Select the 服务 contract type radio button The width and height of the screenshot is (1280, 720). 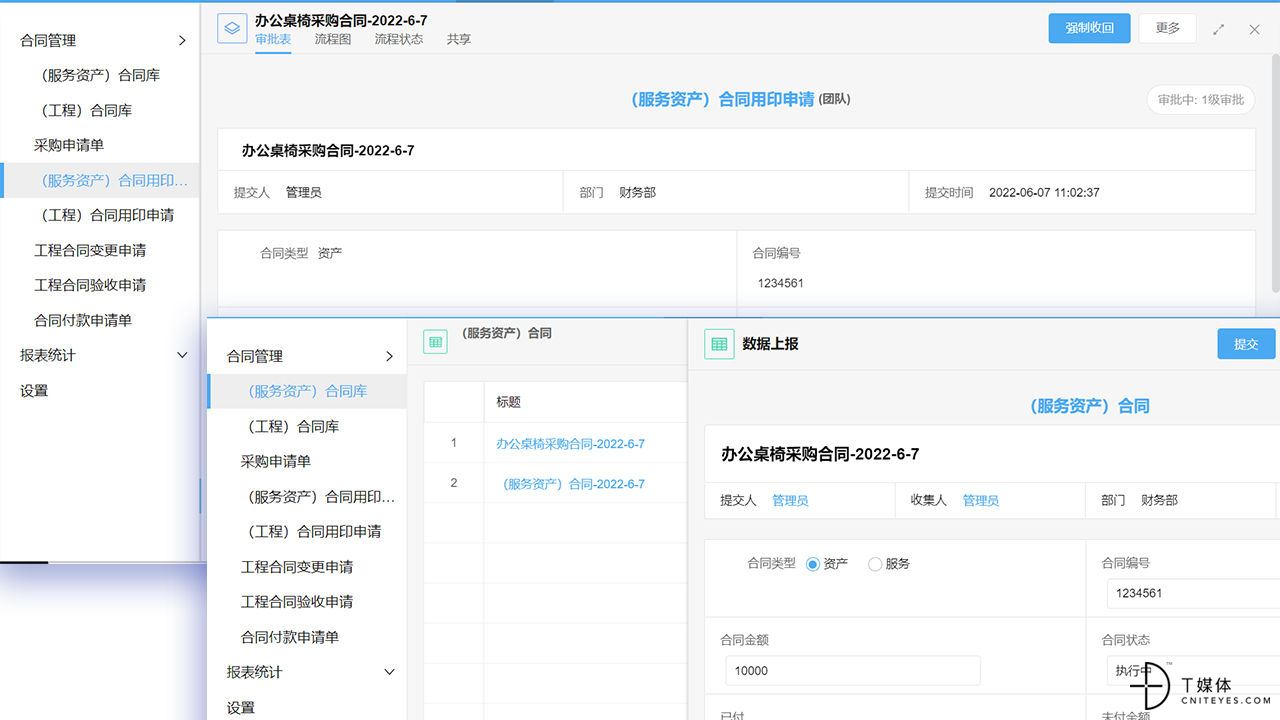tap(875, 564)
